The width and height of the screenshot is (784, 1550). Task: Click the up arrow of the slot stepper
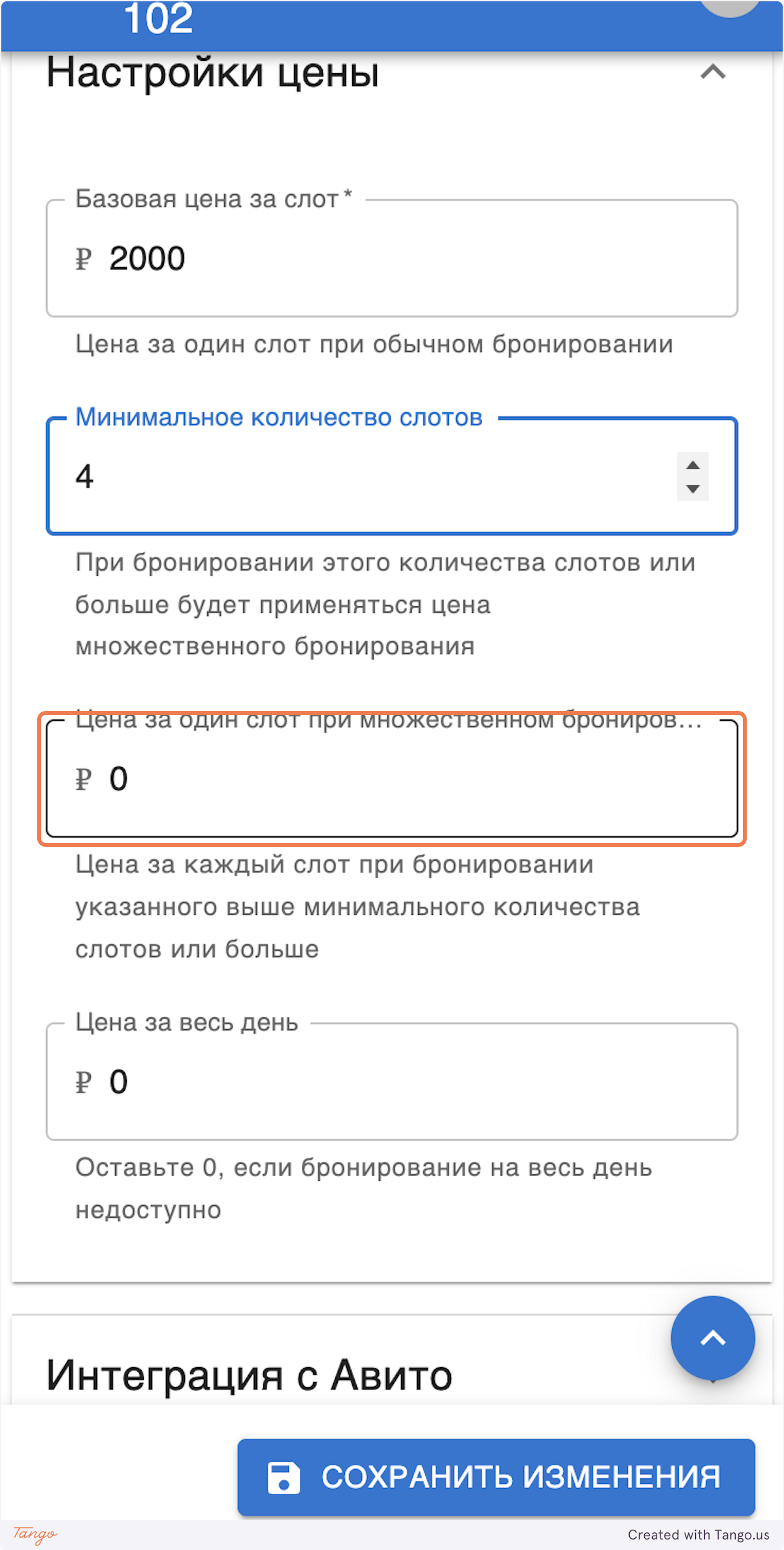coord(693,464)
